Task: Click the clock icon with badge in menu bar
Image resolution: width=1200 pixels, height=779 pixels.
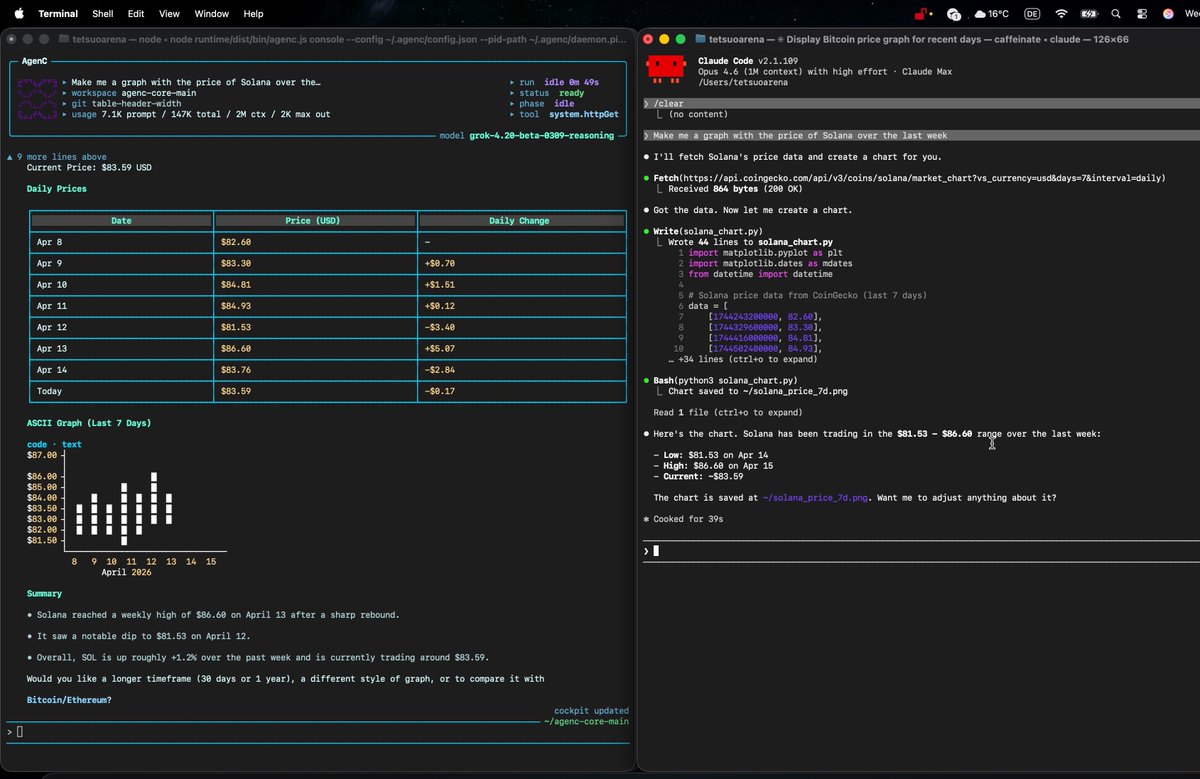Action: click(954, 14)
